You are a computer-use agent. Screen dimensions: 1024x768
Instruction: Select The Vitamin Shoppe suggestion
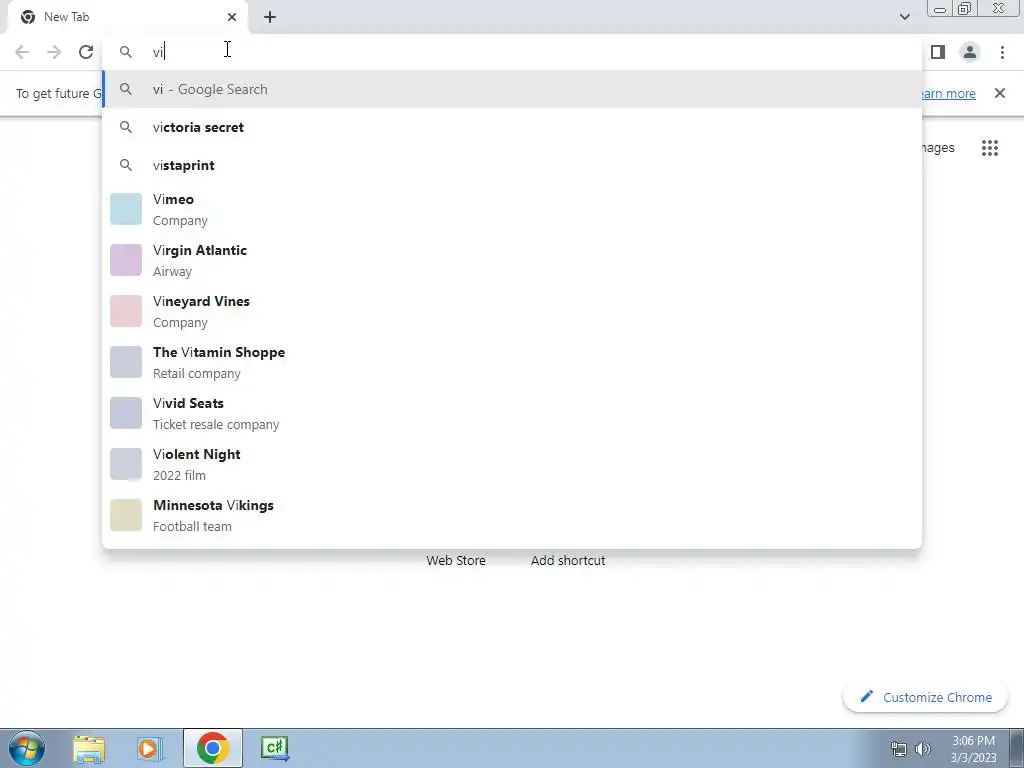(513, 362)
